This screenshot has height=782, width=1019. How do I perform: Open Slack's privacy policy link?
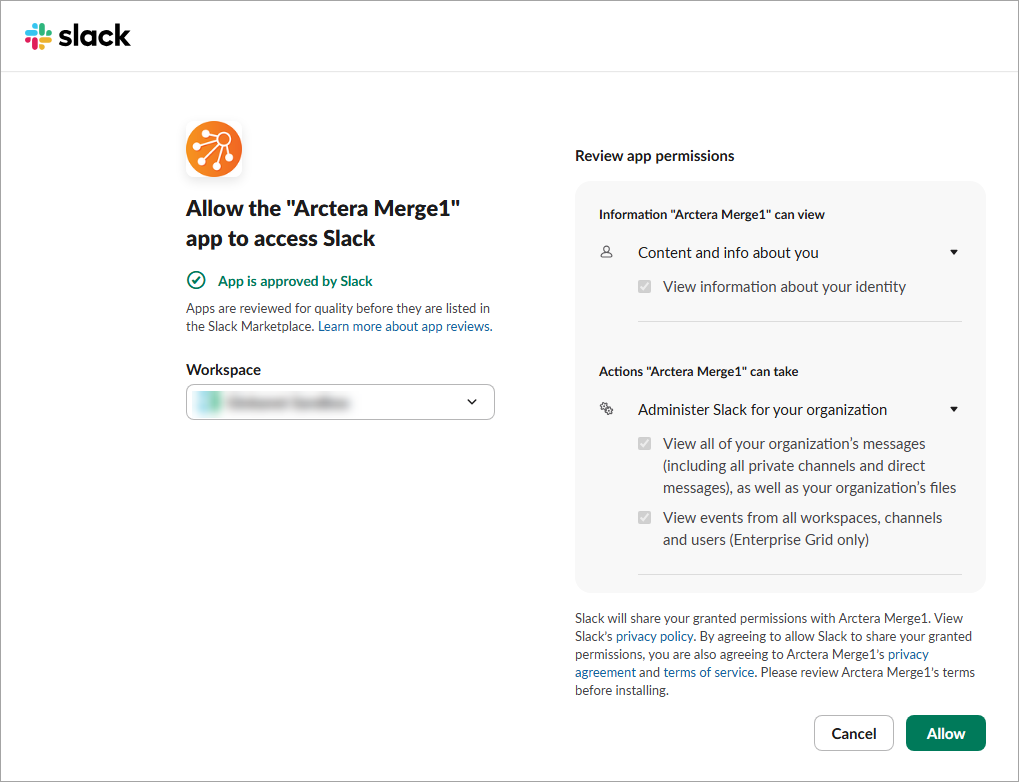coord(654,636)
